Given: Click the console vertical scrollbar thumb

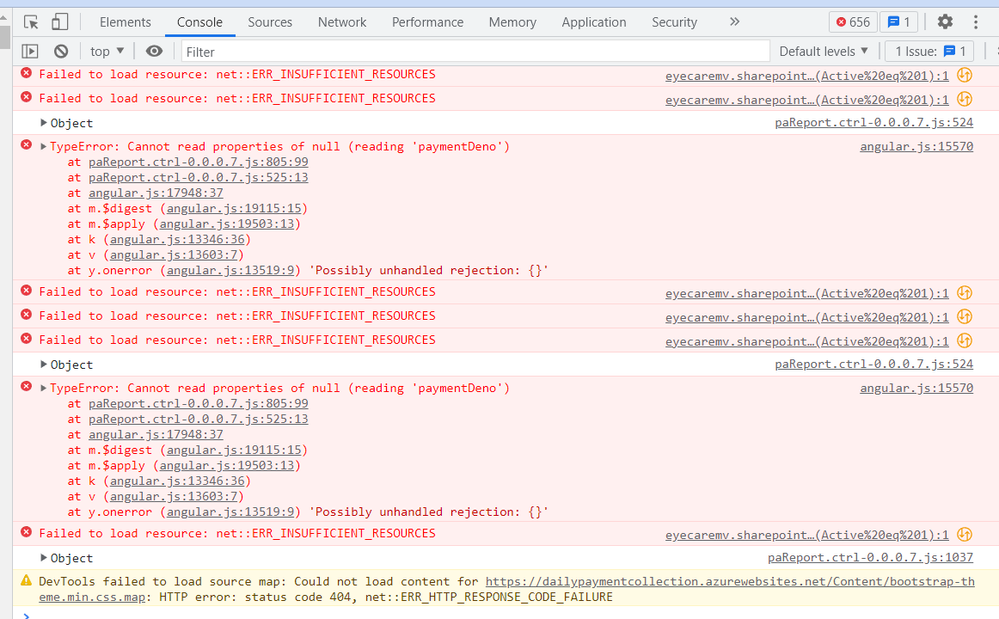Looking at the screenshot, I should [5, 38].
